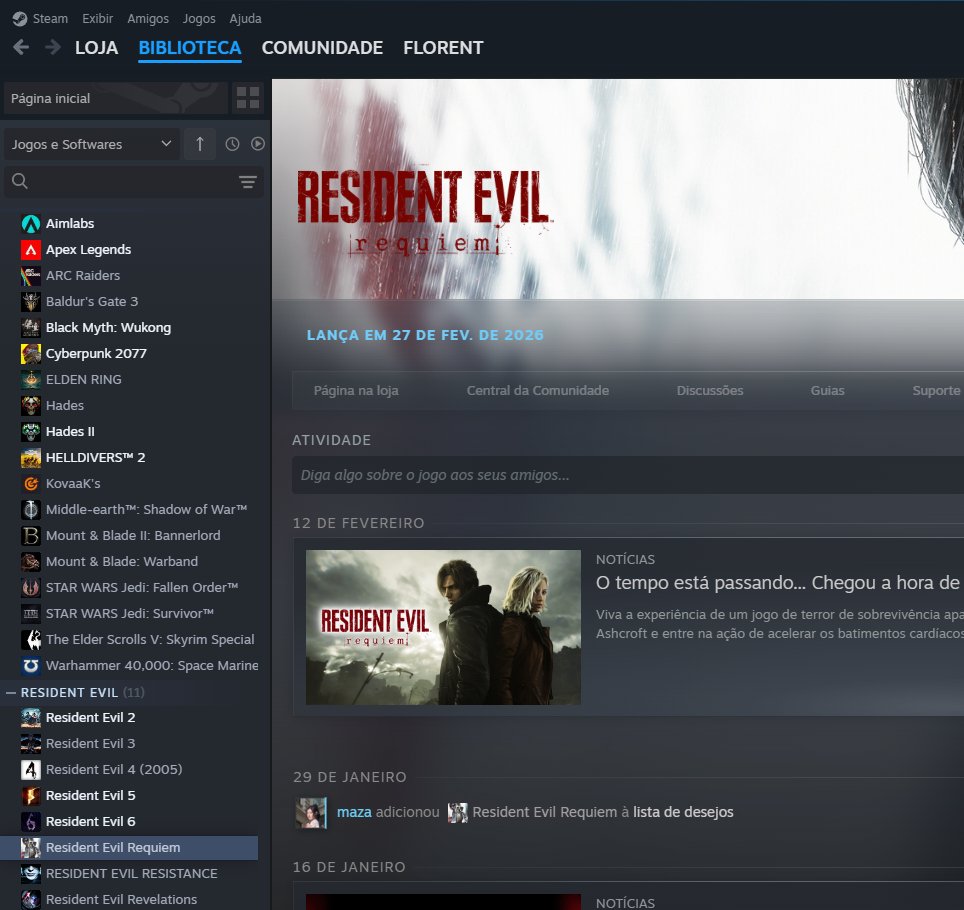Click the Apex Legends red icon
This screenshot has width=964, height=910.
31,250
